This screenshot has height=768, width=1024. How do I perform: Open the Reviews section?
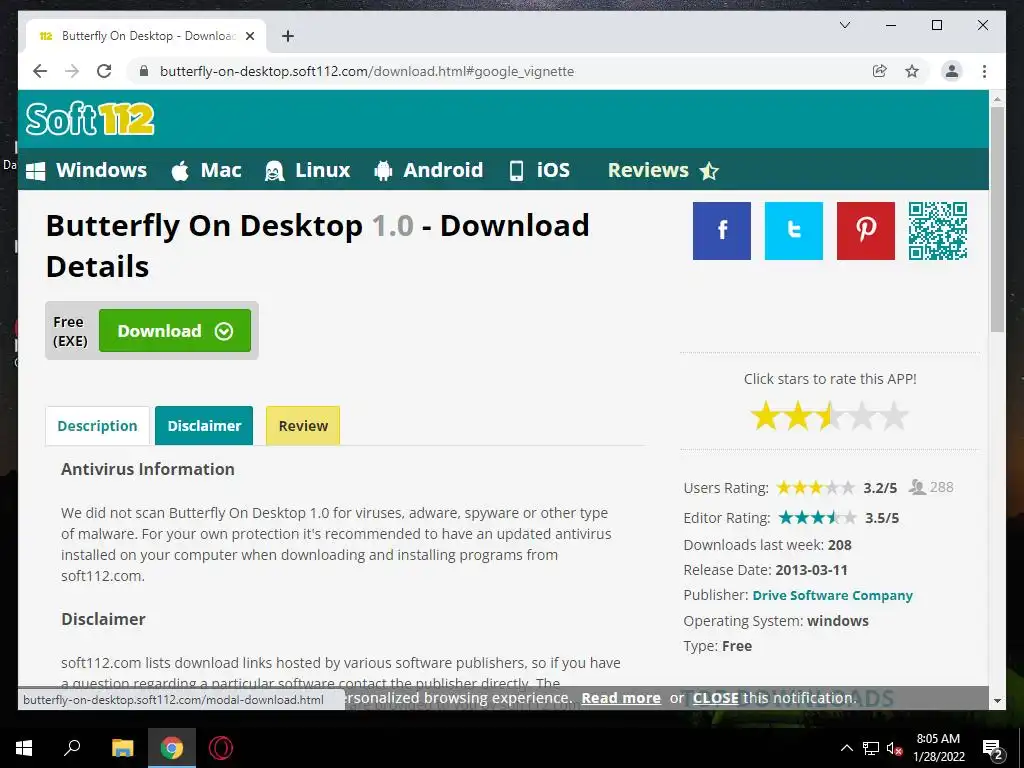(x=663, y=170)
